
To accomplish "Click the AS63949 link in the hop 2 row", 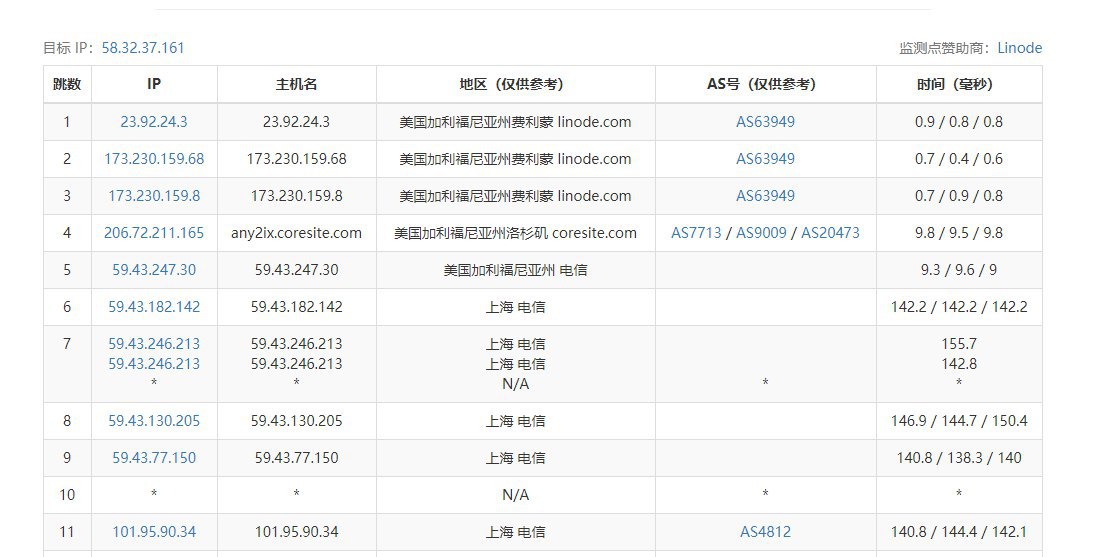I will [x=765, y=159].
